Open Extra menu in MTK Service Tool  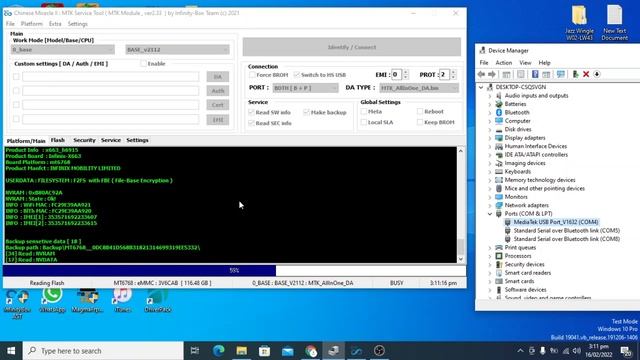55,24
